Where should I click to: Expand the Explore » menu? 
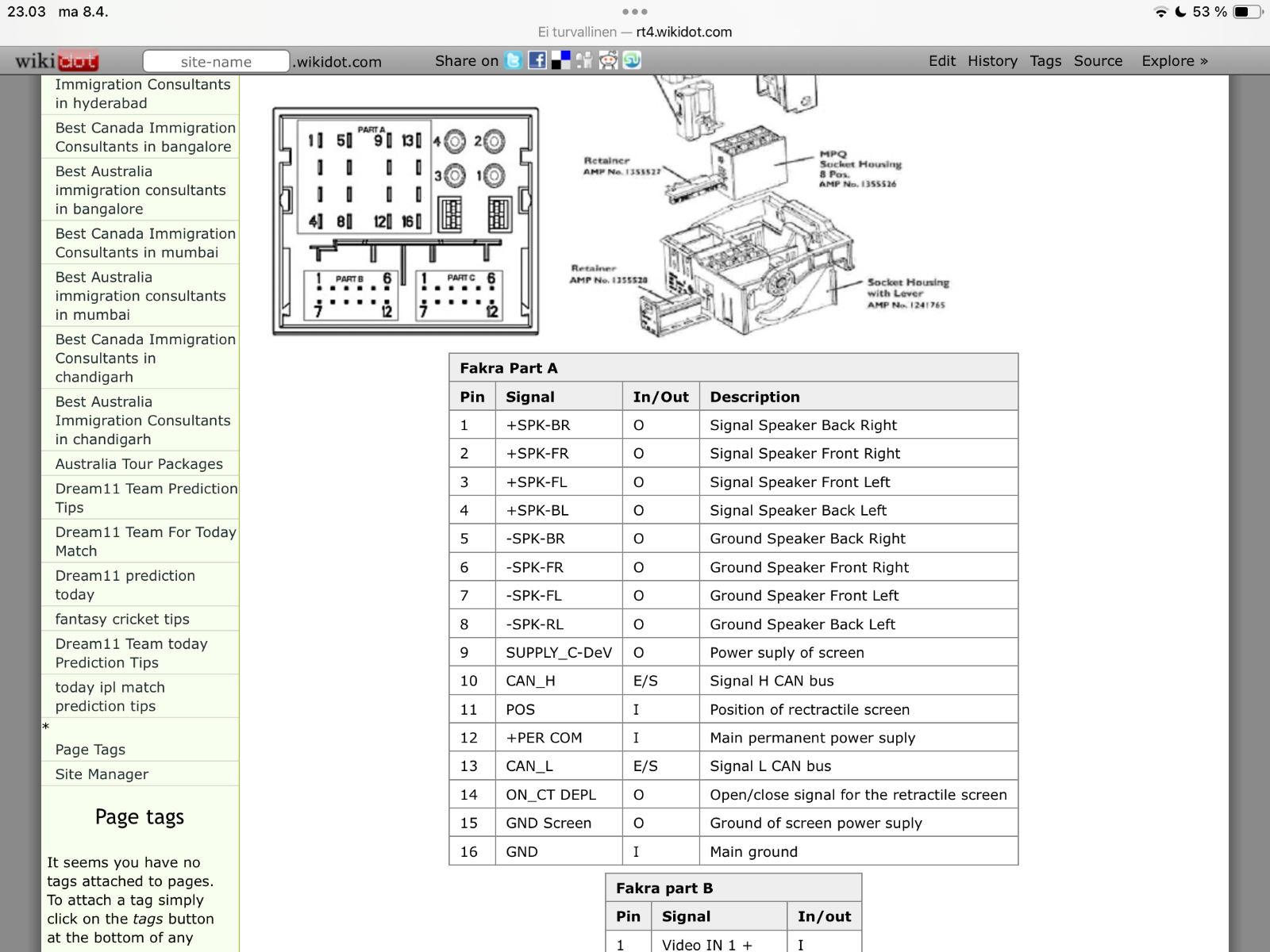(1175, 61)
